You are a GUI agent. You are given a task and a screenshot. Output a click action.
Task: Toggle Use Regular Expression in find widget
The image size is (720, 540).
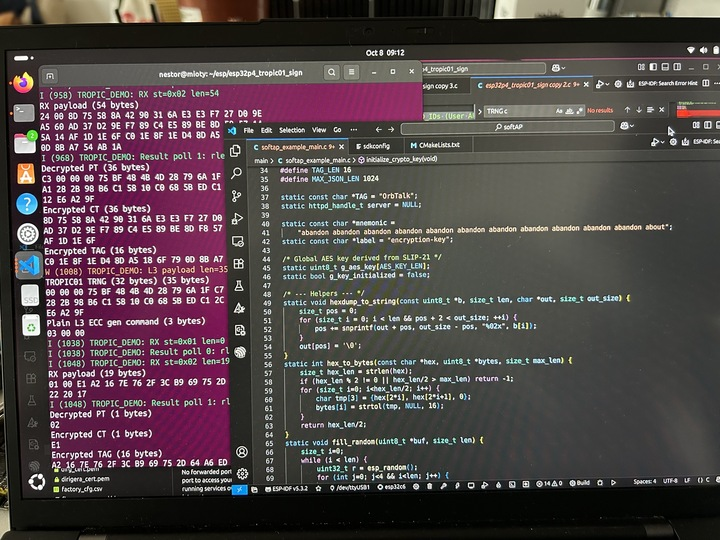coord(579,110)
